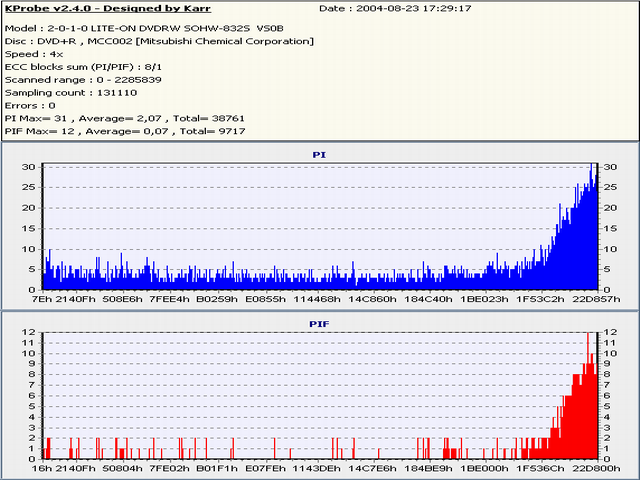
Task: Click the '50804h' axis label under the PIF chart
Action: 122,468
